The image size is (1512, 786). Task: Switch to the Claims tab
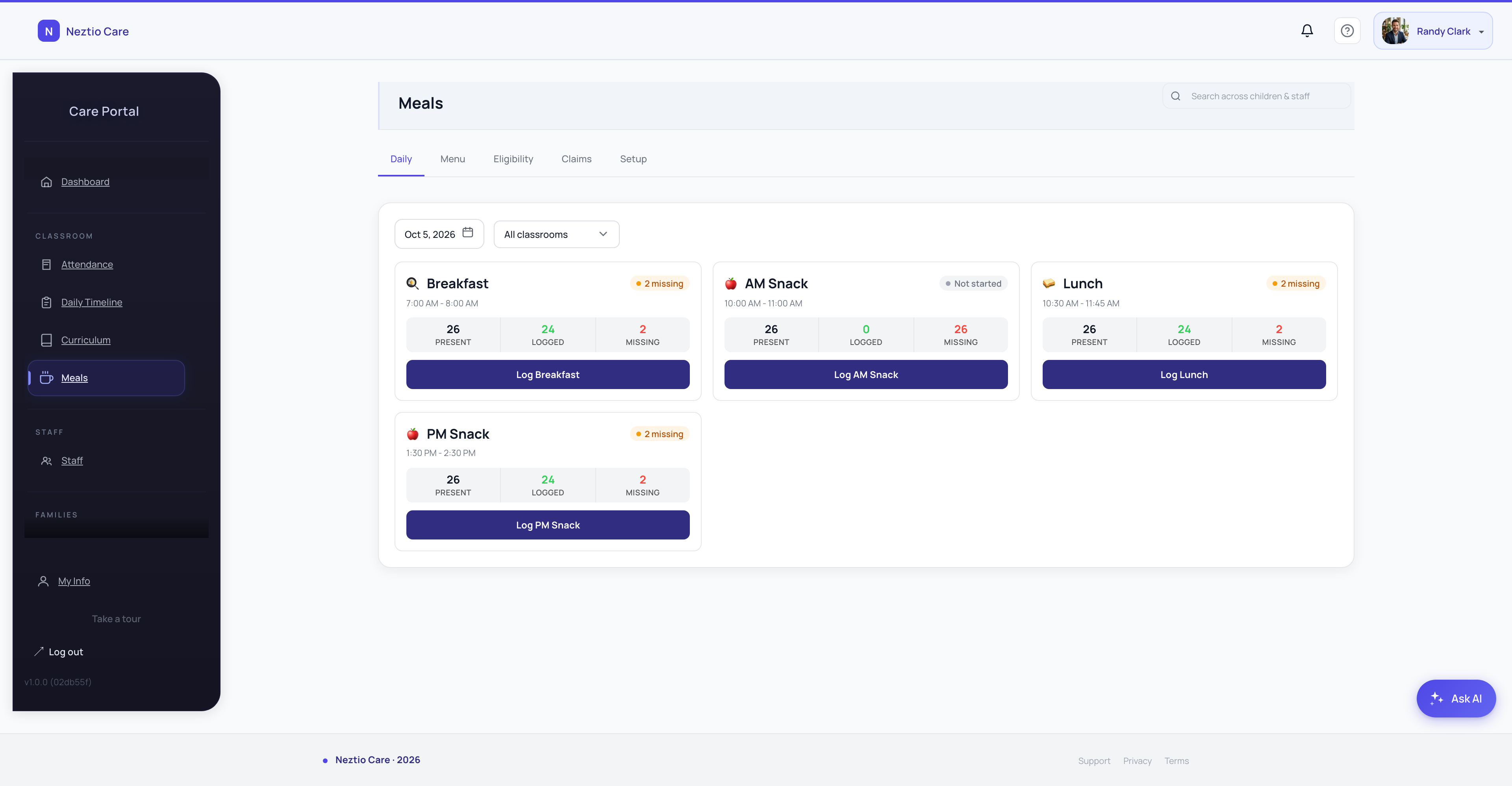click(576, 159)
